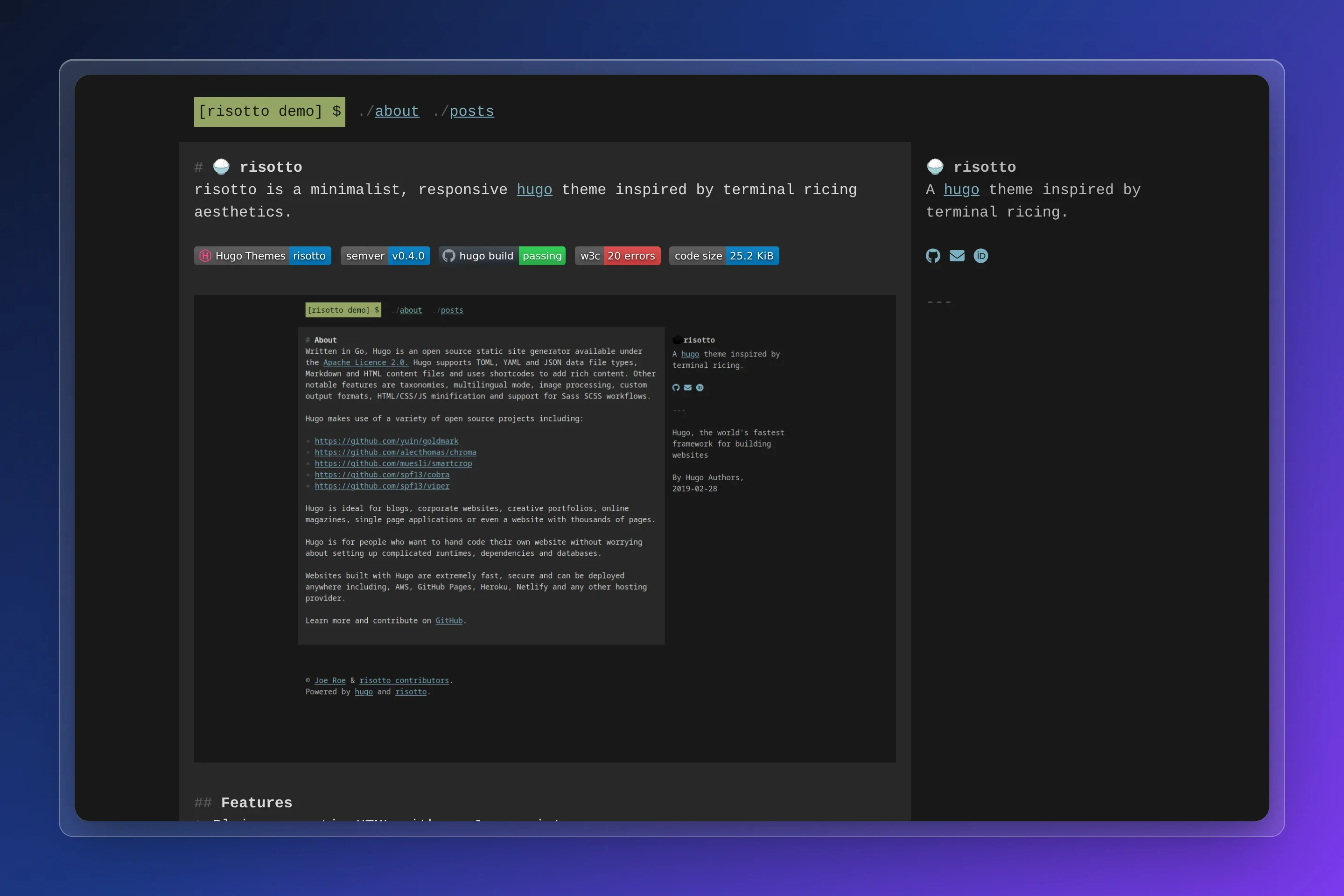1344x896 pixels.
Task: Click the '[risotto demo] $' site title
Action: point(270,112)
